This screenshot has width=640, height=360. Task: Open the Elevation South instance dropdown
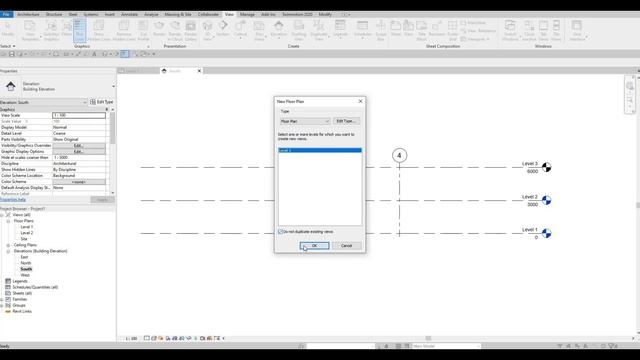44,102
